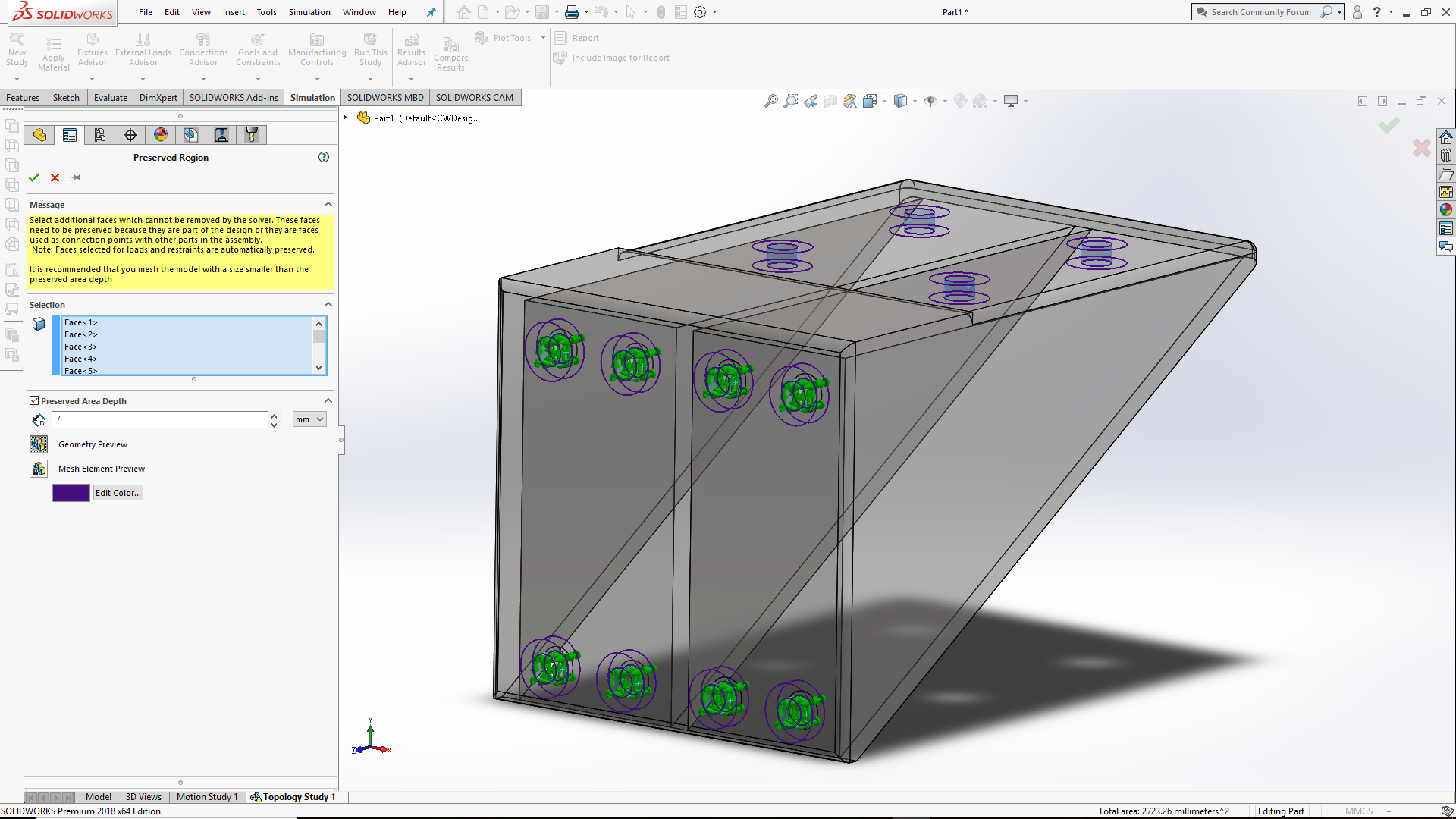The width and height of the screenshot is (1456, 819).
Task: Click the Zoom to Fit icon
Action: (x=771, y=101)
